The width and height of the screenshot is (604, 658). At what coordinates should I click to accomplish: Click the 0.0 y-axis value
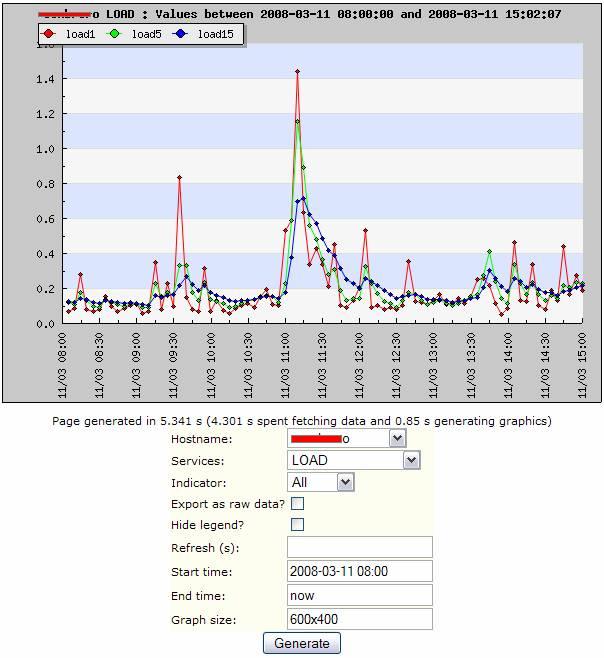click(45, 324)
